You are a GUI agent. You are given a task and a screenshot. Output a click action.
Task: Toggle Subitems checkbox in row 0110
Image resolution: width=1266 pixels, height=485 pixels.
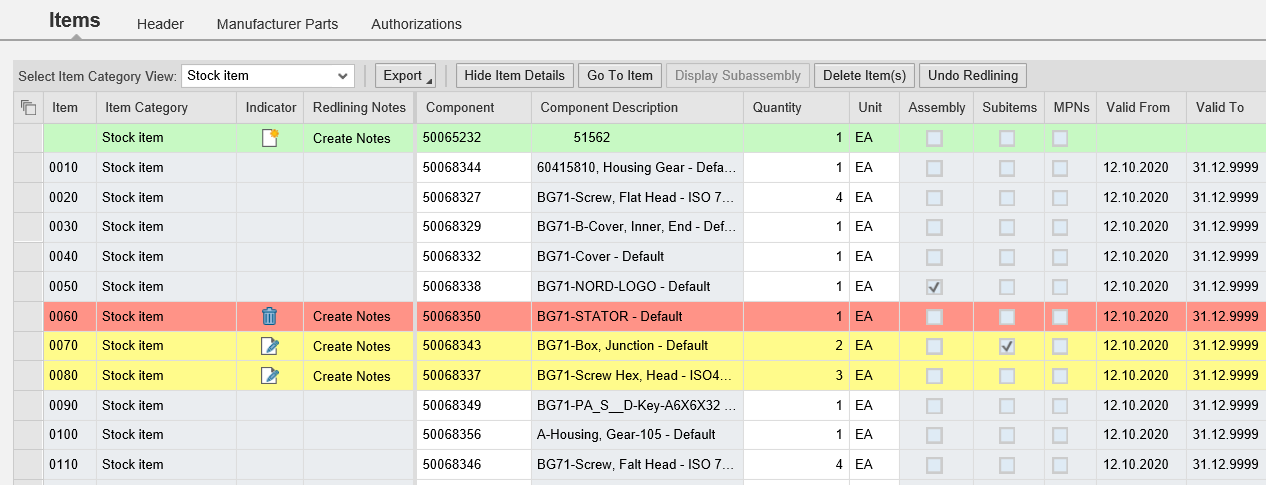[x=1007, y=465]
